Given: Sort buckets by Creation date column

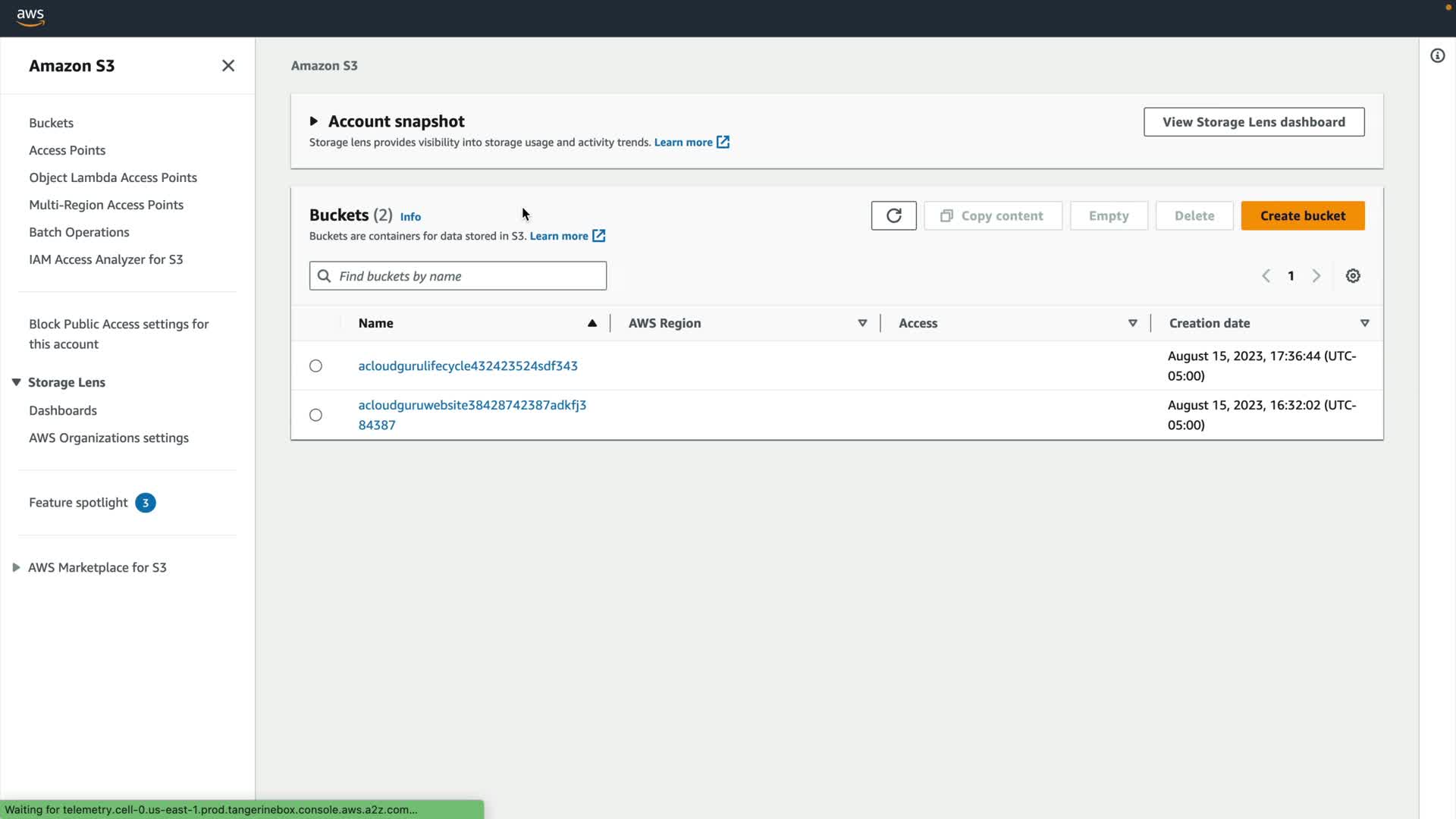Looking at the screenshot, I should tap(1209, 323).
